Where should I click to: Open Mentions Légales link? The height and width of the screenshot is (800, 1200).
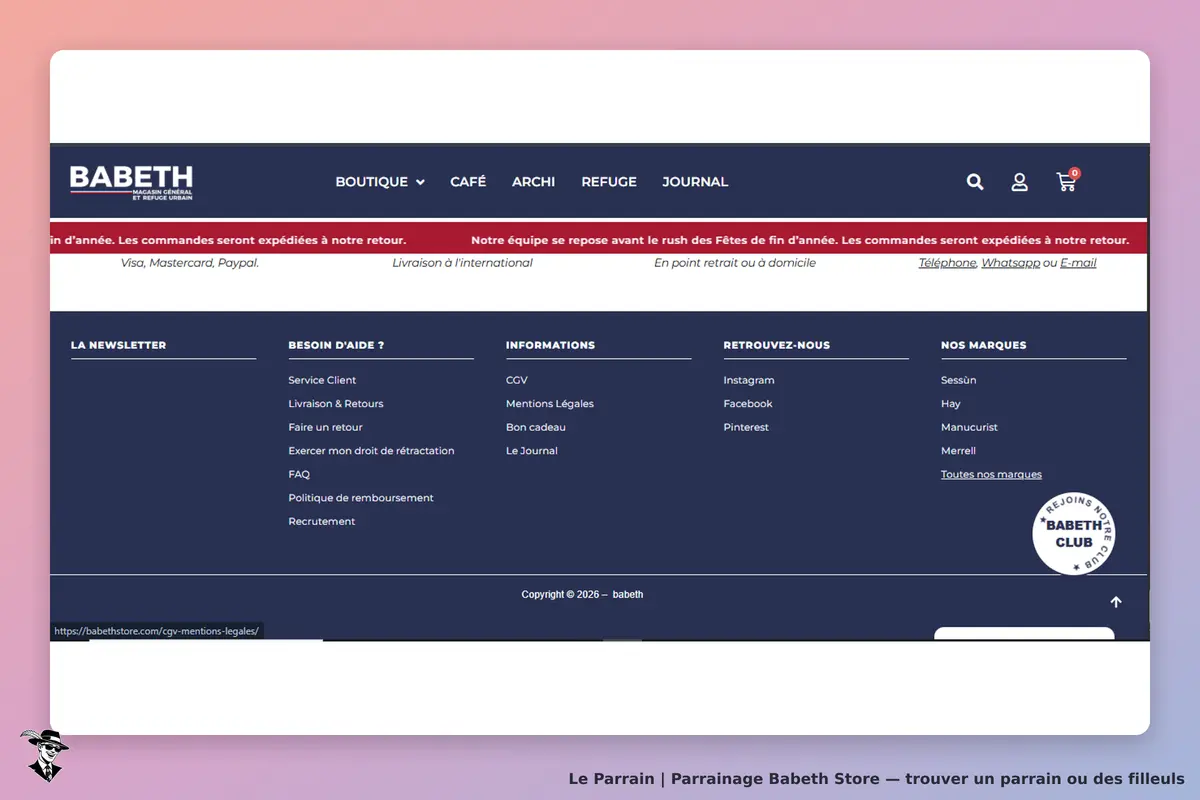coord(550,404)
